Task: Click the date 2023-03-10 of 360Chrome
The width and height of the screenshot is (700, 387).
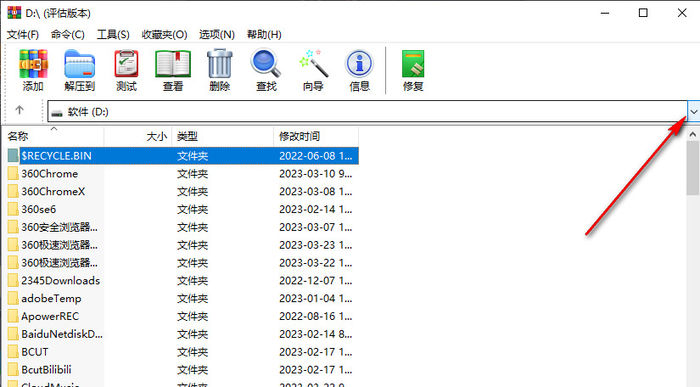Action: [316, 174]
